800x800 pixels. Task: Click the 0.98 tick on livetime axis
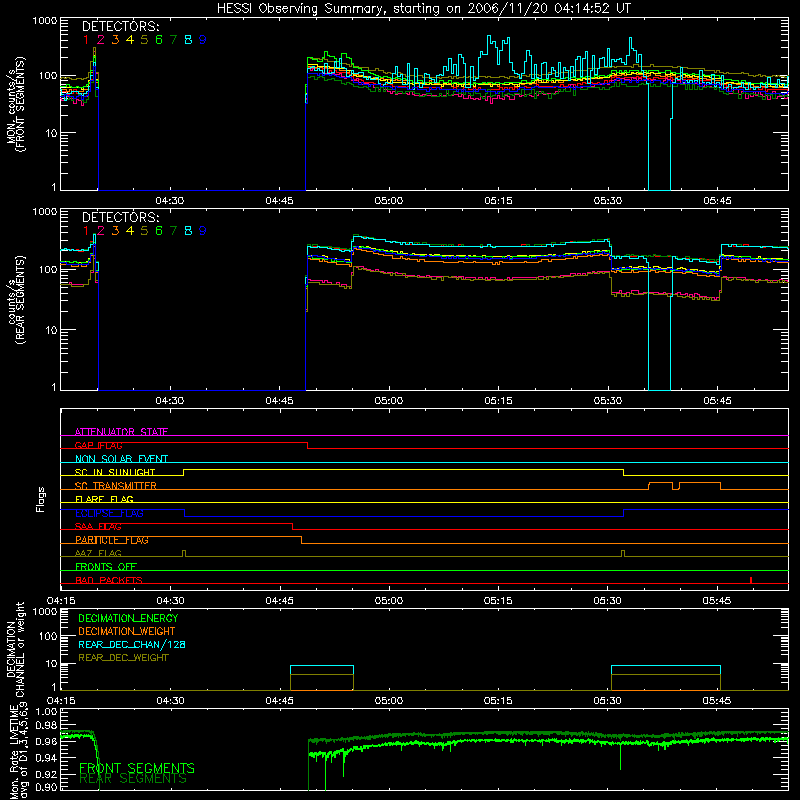(x=47, y=725)
